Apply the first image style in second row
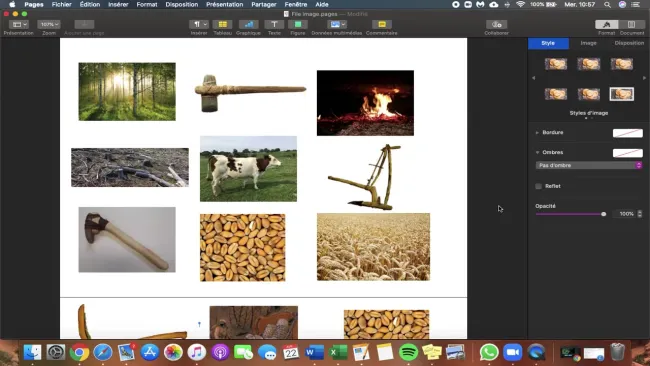This screenshot has width=650, height=366. pos(555,94)
